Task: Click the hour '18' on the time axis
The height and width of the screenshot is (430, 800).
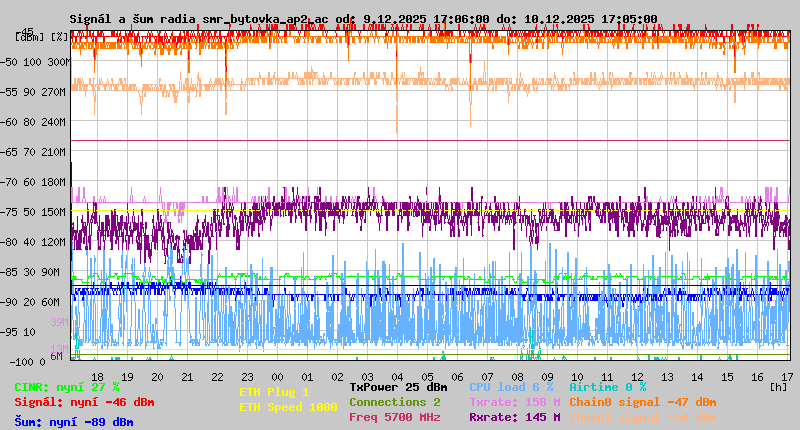Action: pyautogui.click(x=97, y=377)
